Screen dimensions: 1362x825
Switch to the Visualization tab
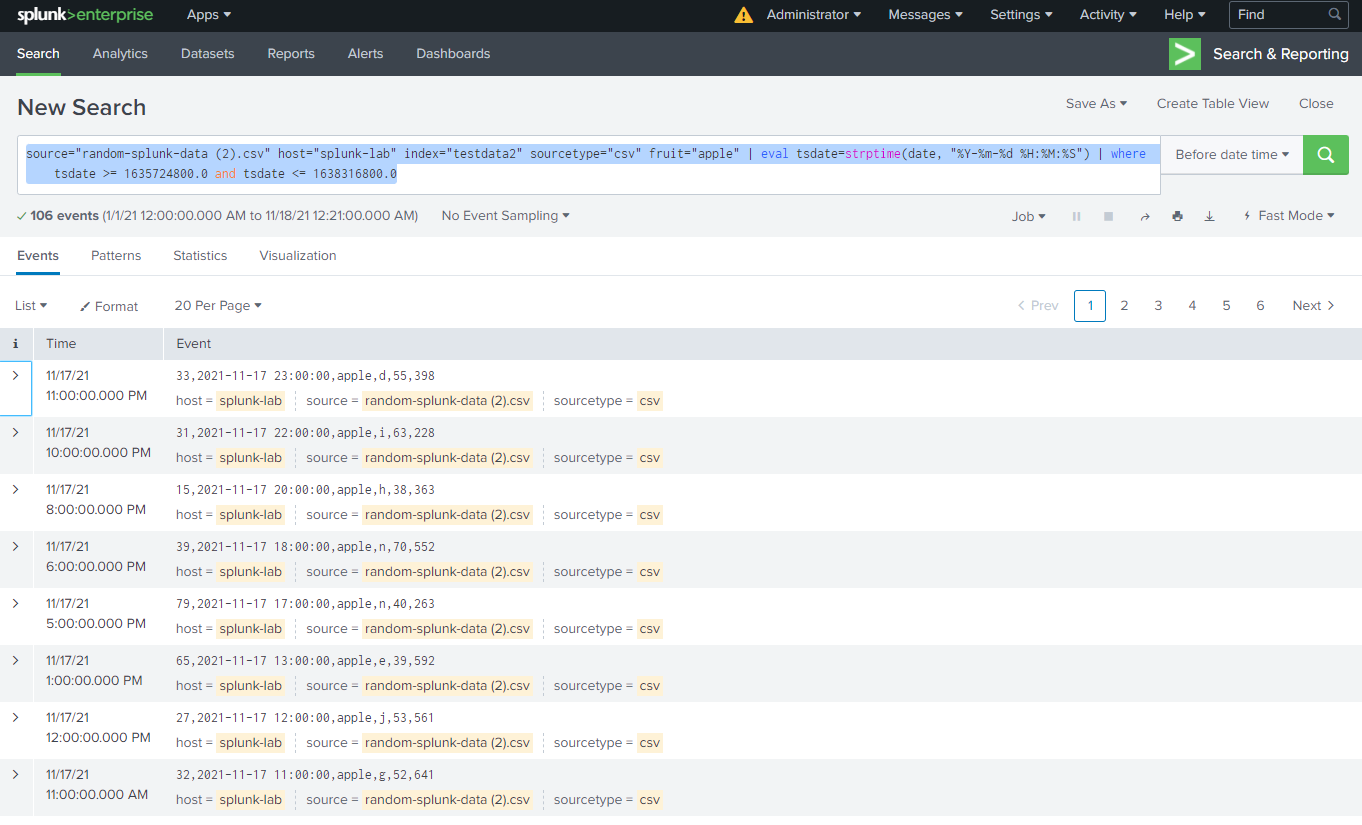[x=298, y=256]
